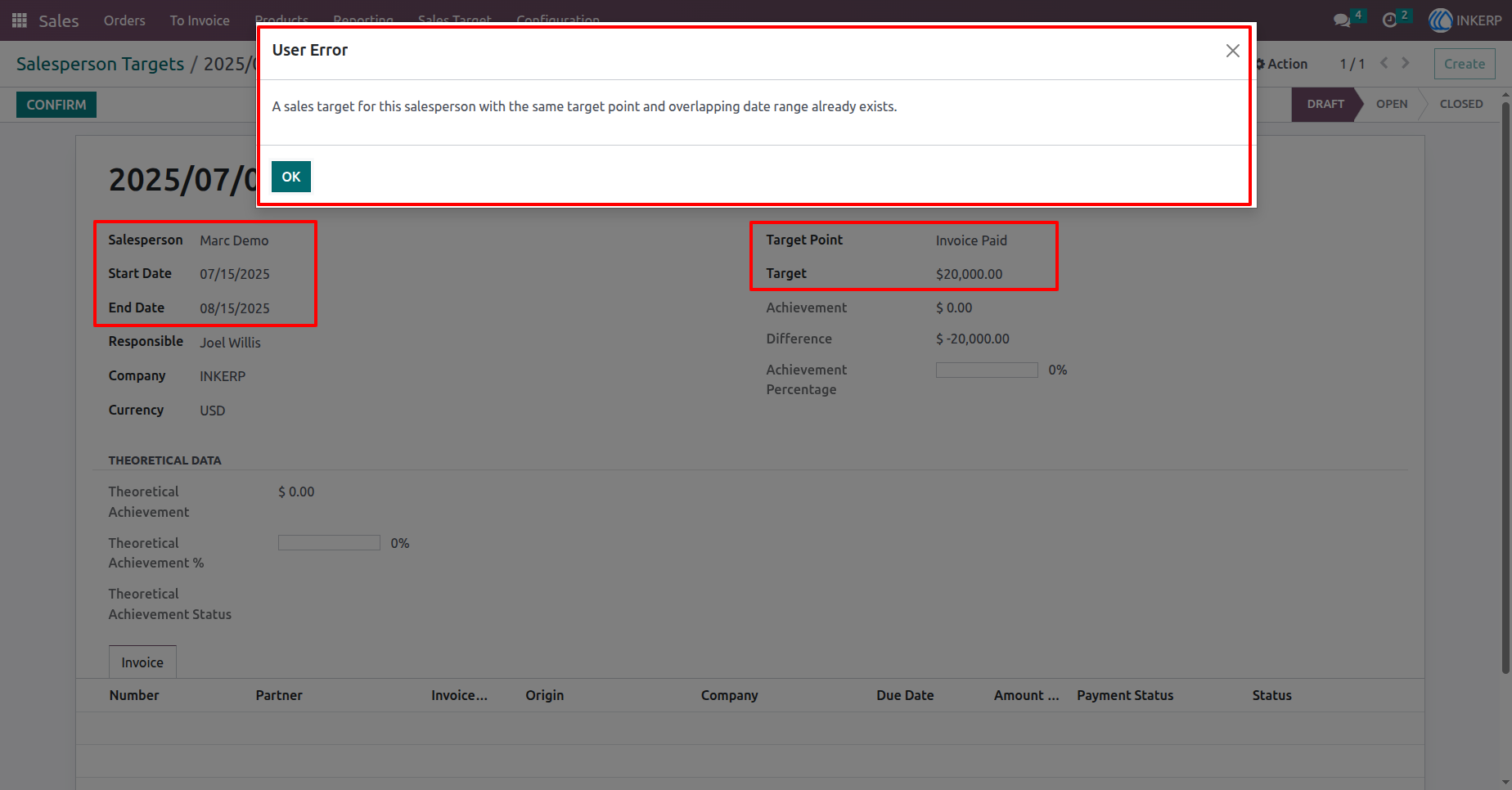Click the $20,000.00 target value
The height and width of the screenshot is (790, 1512).
[x=969, y=274]
